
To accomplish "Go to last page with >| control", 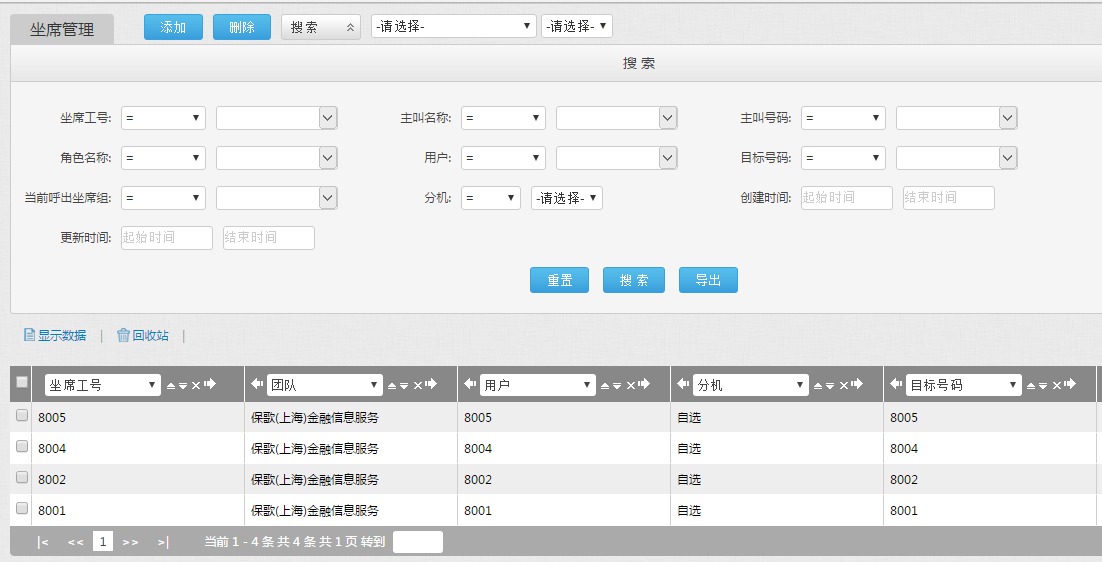I will (x=163, y=542).
